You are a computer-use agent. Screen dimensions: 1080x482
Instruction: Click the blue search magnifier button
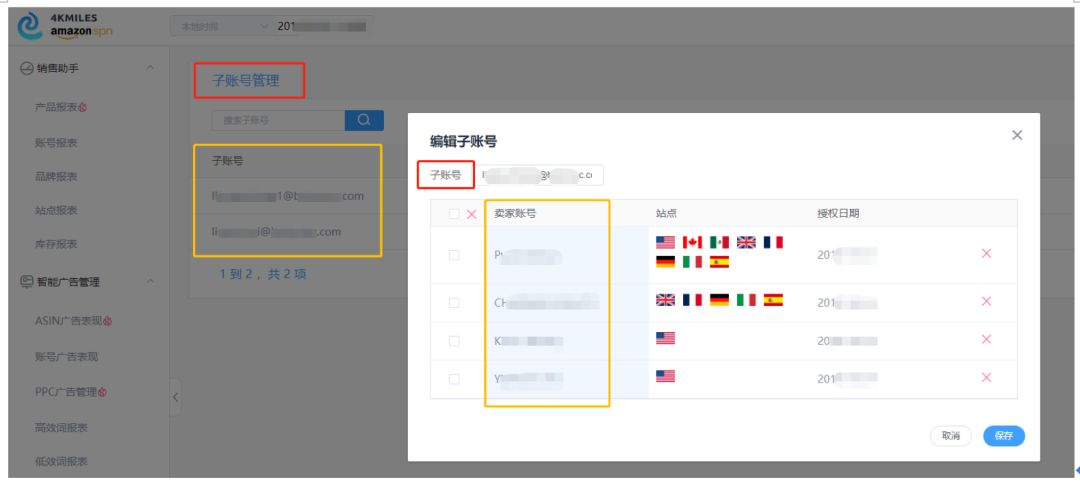tap(364, 120)
